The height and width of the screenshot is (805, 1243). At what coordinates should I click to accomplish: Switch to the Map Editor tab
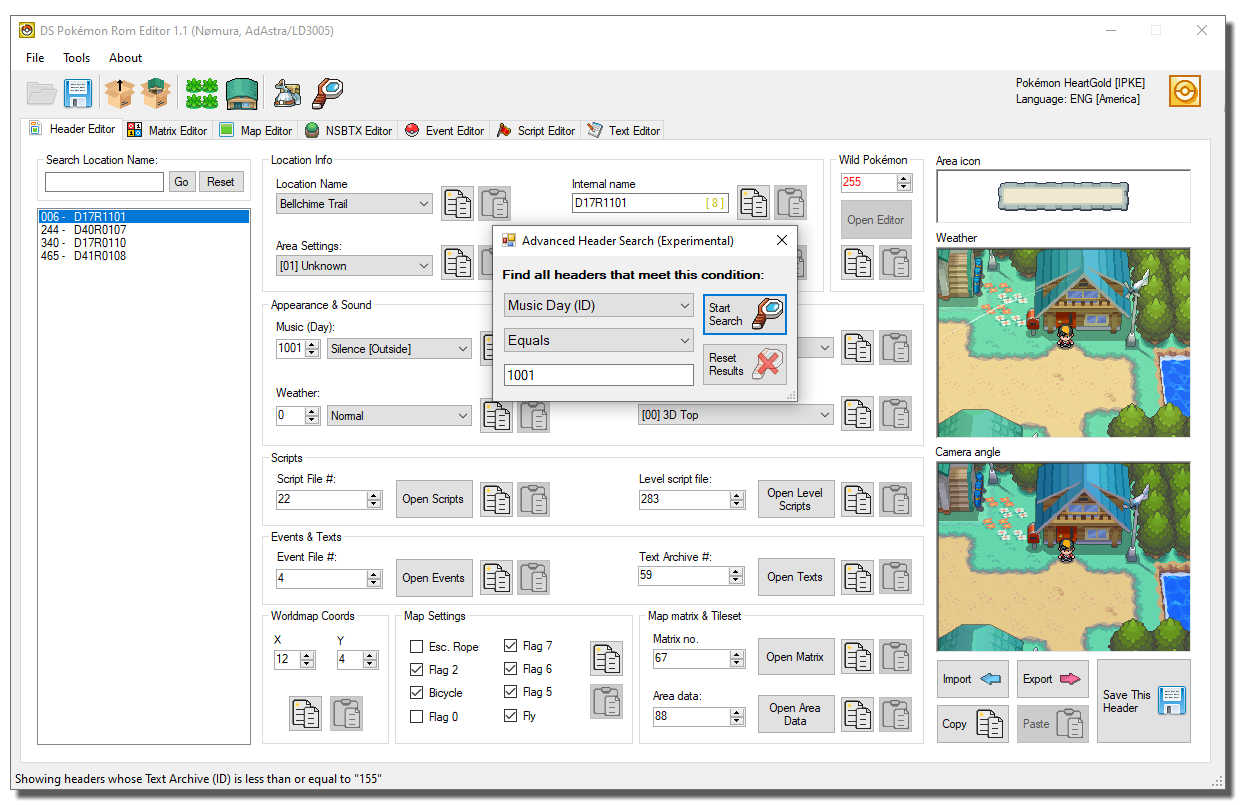[x=255, y=130]
